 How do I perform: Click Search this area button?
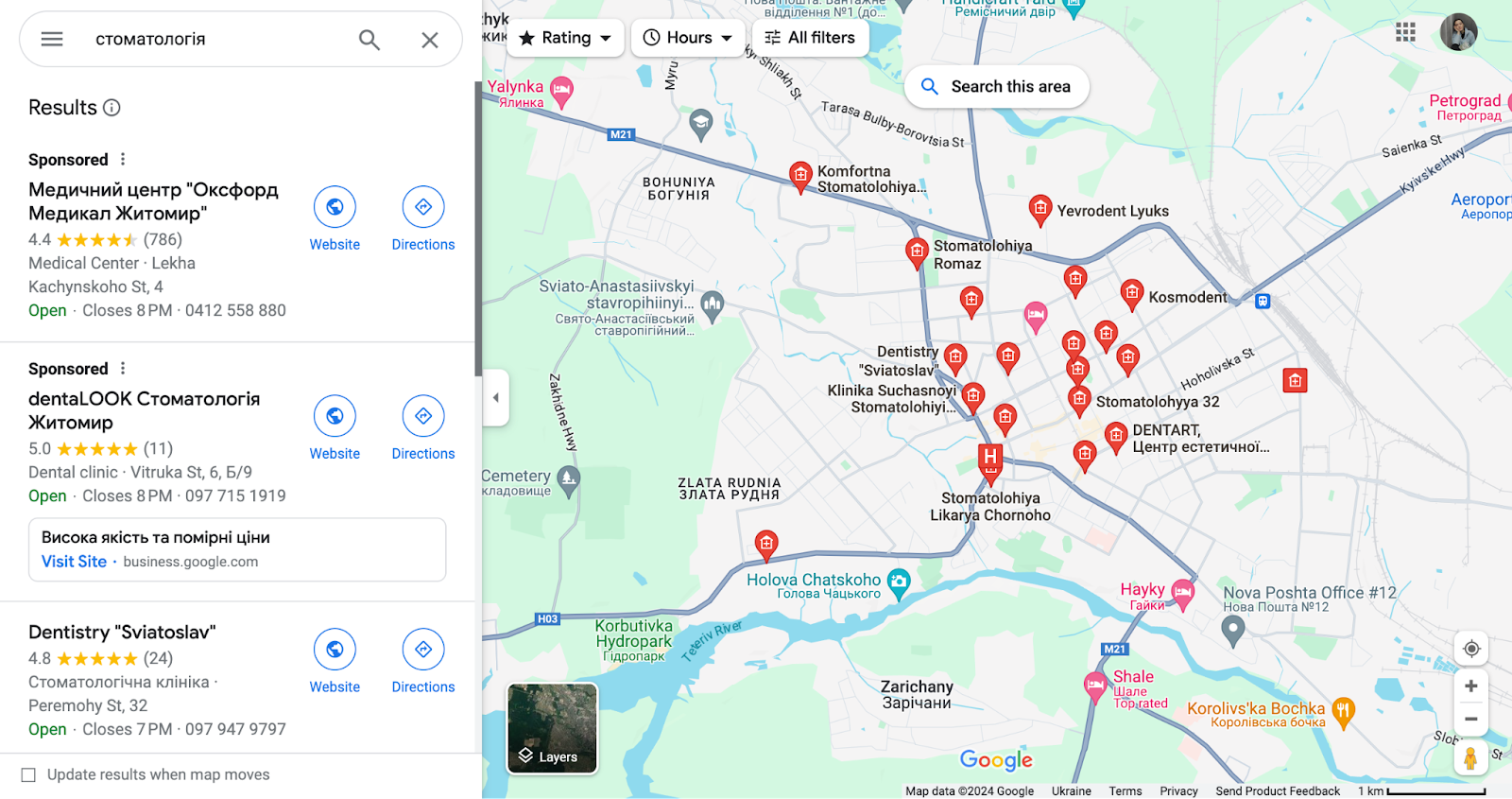click(x=996, y=87)
